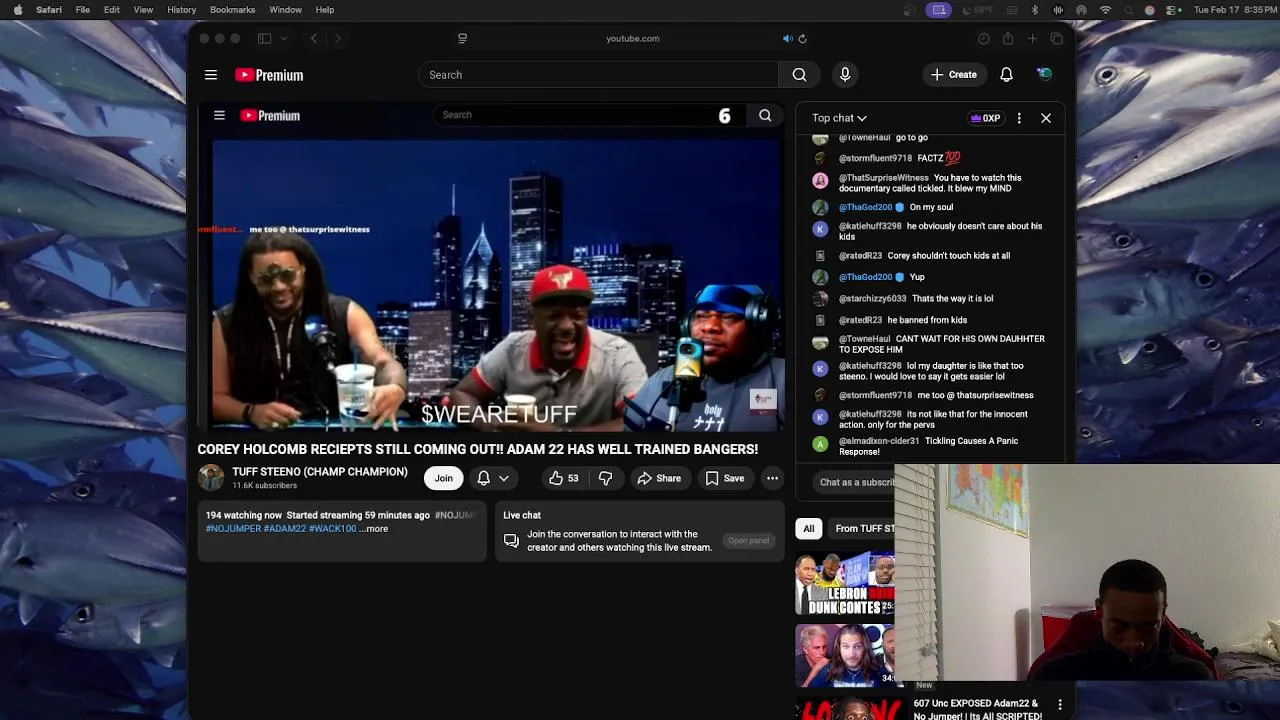Focus the main YouTube search field
The image size is (1280, 720).
point(598,75)
